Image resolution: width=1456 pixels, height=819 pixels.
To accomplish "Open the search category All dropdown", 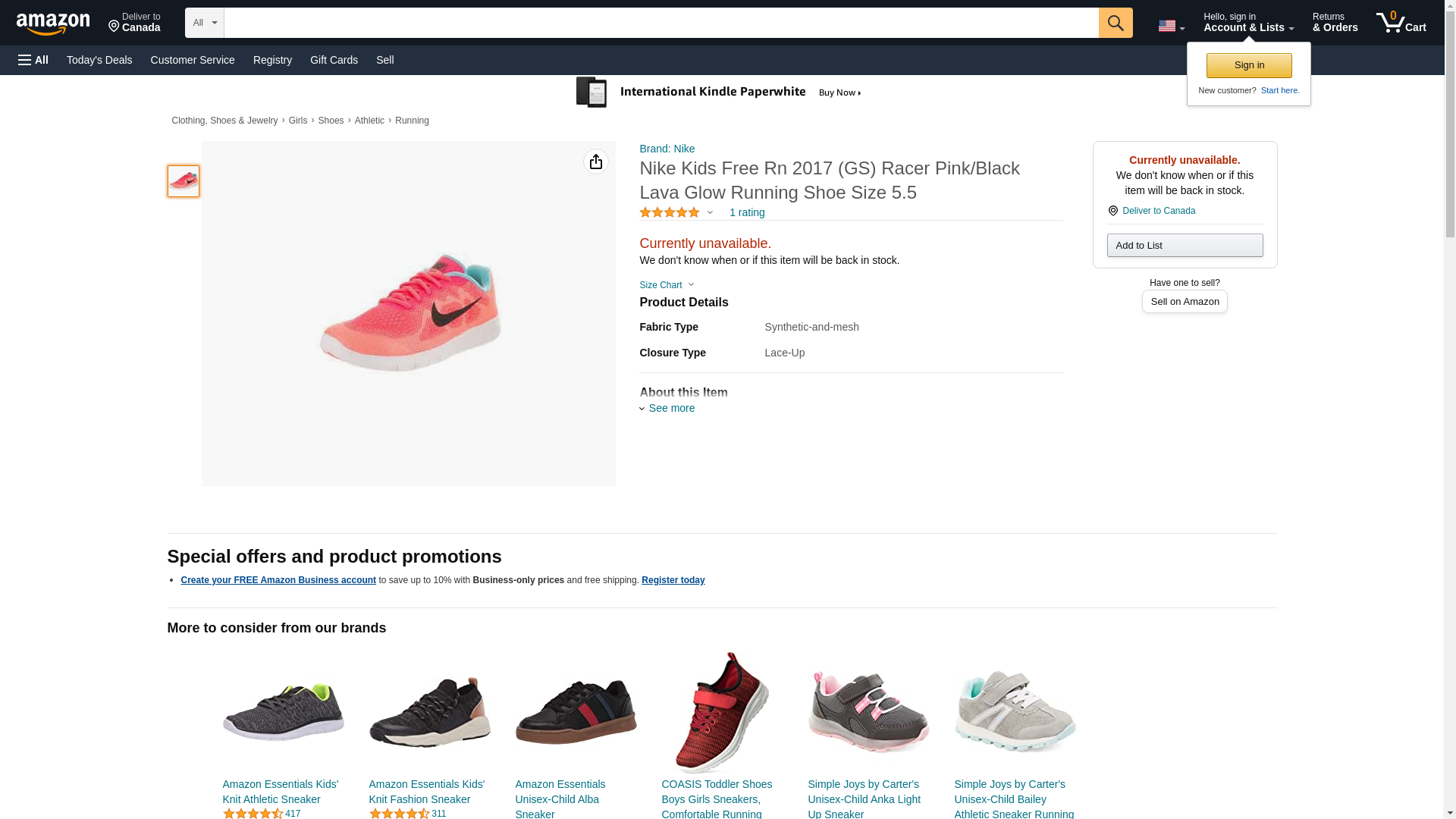I will pyautogui.click(x=205, y=23).
